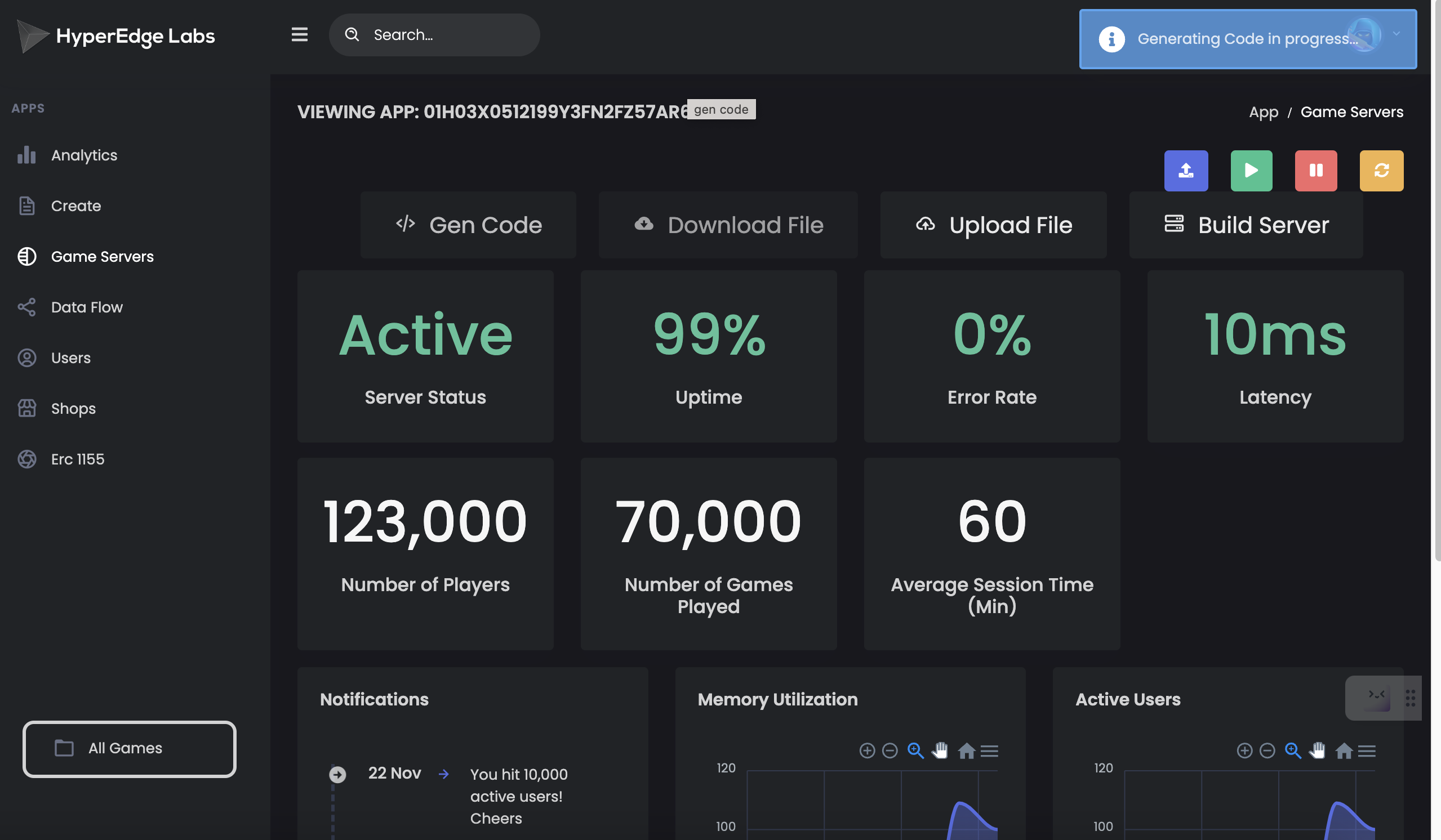Image resolution: width=1441 pixels, height=840 pixels.
Task: Click the App breadcrumb link
Action: coord(1263,112)
